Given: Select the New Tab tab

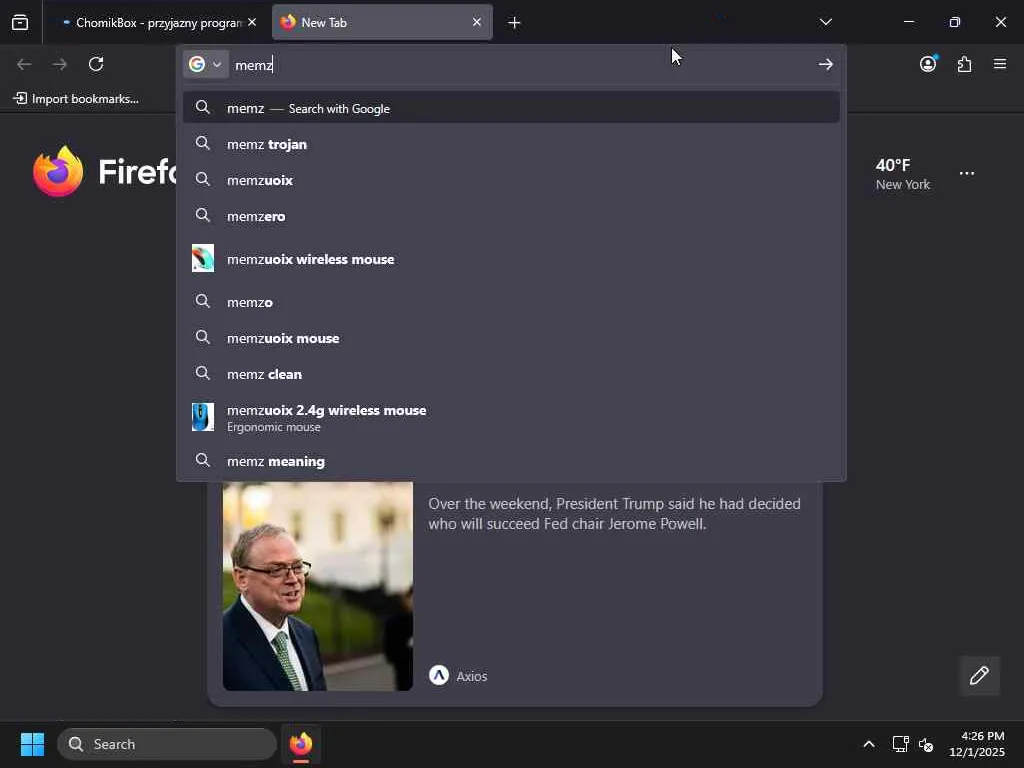Looking at the screenshot, I should 382,22.
